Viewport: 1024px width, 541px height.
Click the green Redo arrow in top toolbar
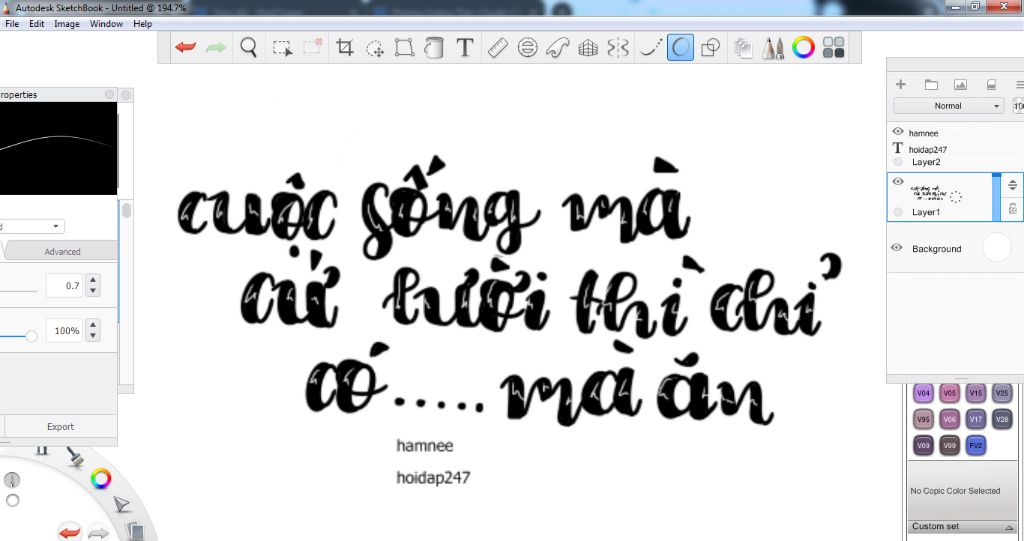(216, 47)
